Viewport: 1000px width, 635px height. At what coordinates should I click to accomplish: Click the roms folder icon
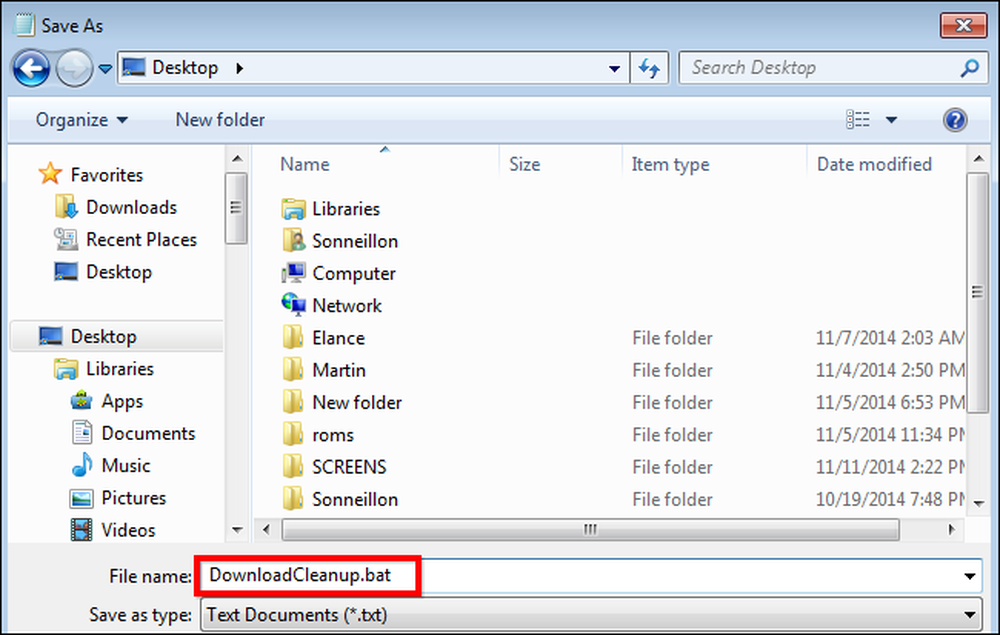point(293,434)
